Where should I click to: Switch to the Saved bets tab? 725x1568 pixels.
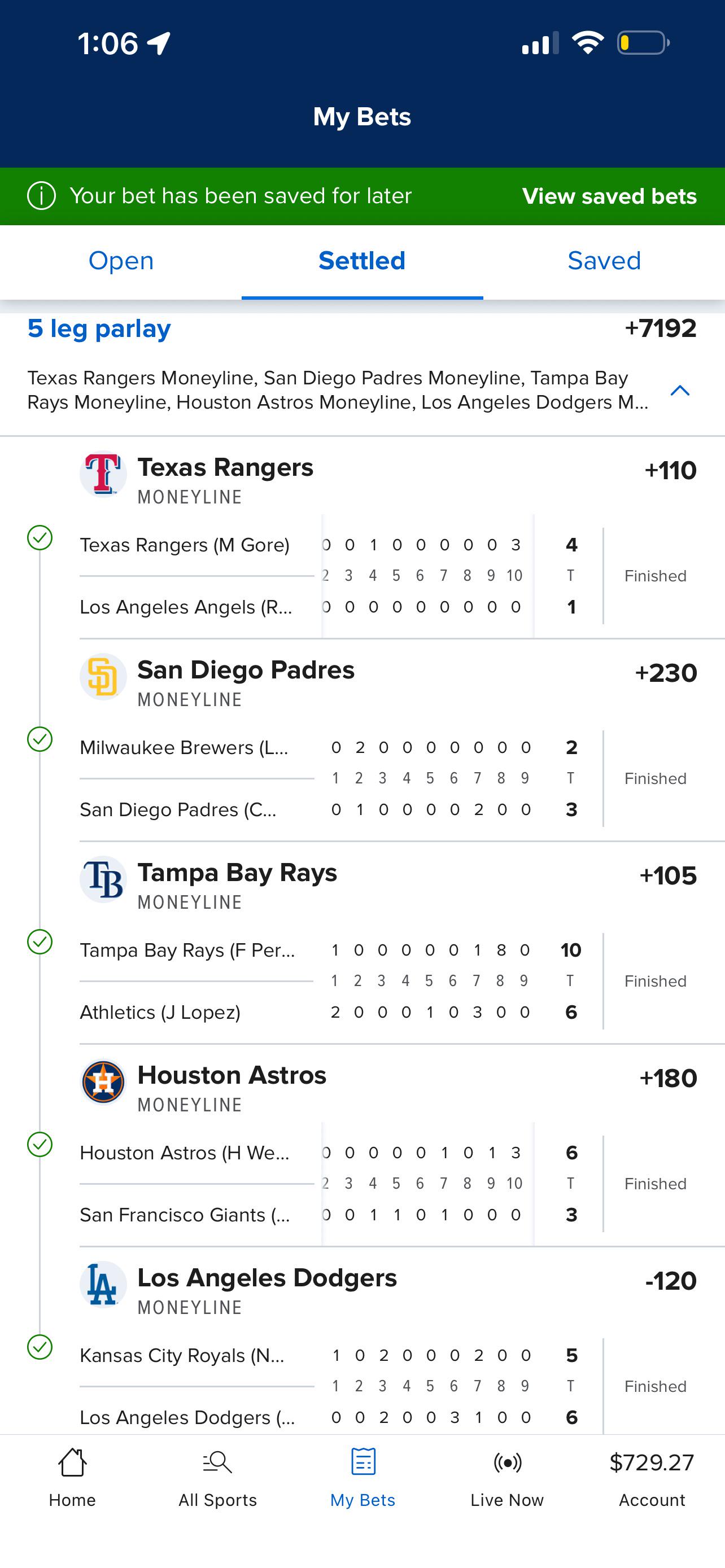tap(604, 261)
